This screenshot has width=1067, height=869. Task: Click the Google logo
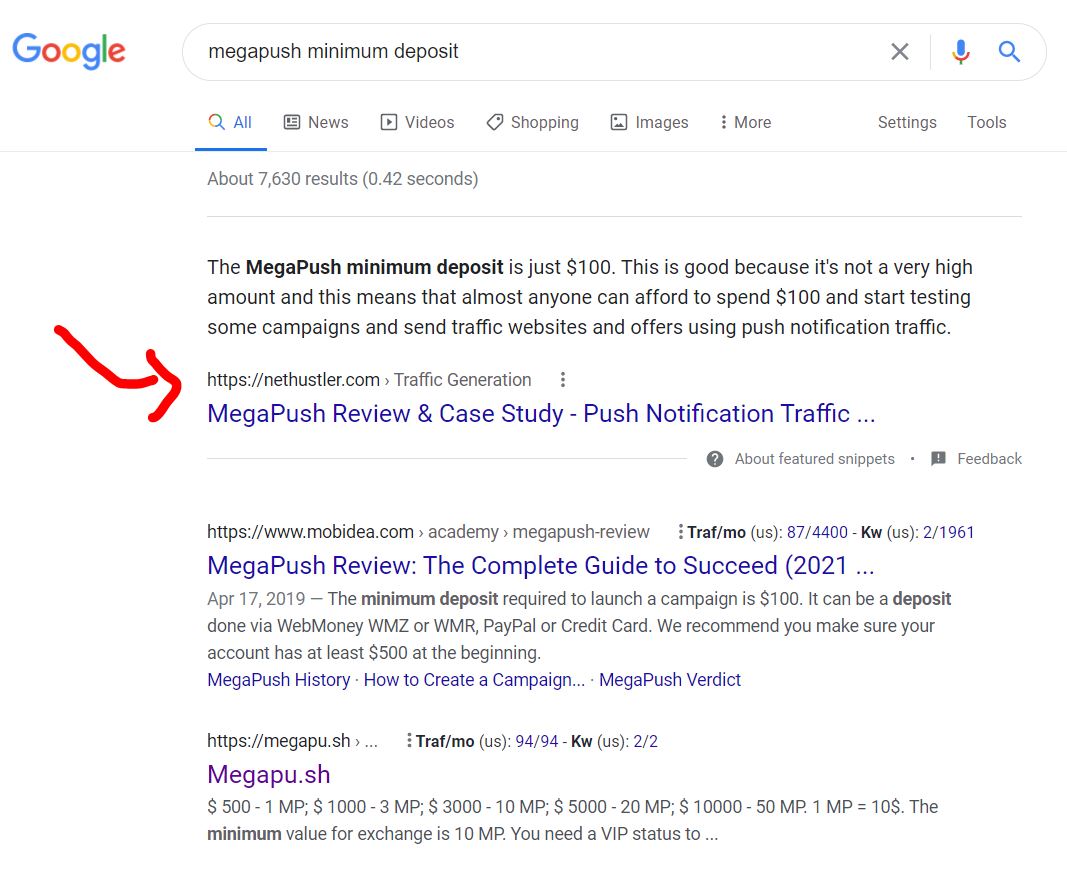tap(69, 51)
